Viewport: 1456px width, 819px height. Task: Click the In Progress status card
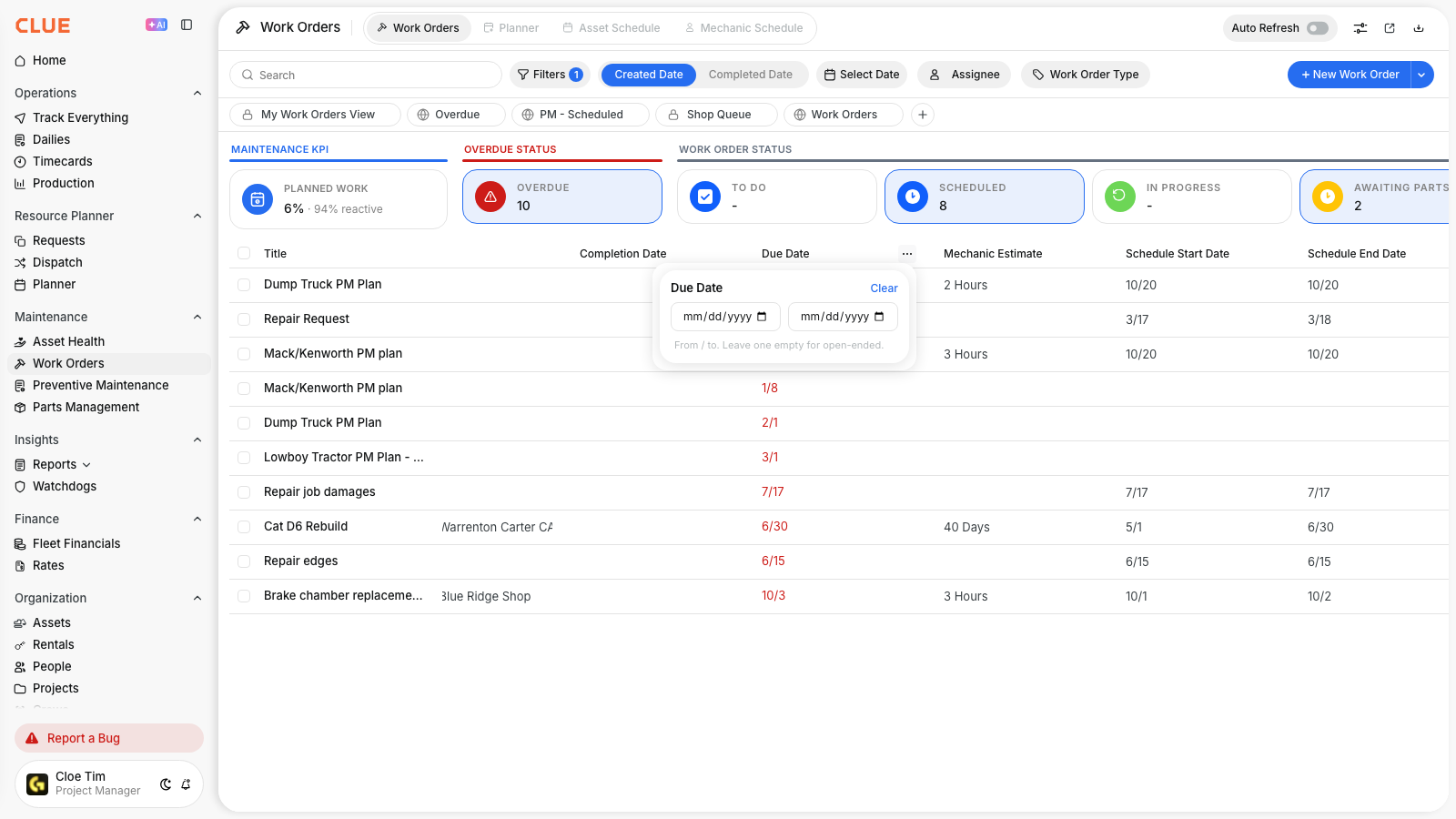pos(1192,197)
